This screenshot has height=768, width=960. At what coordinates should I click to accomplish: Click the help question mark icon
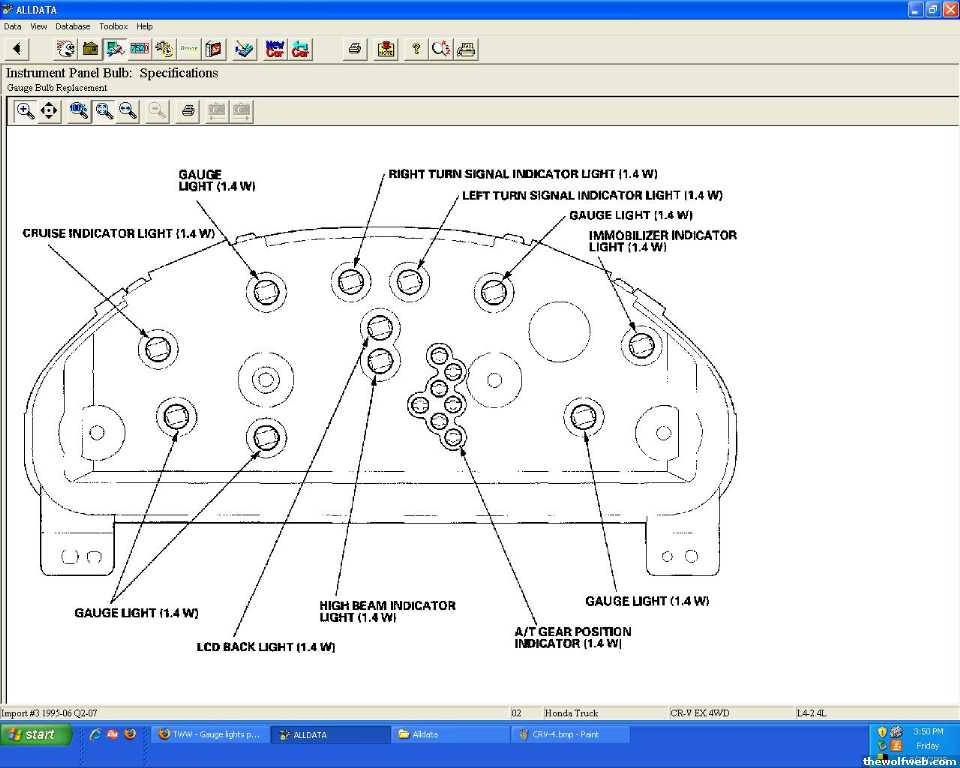pos(415,48)
